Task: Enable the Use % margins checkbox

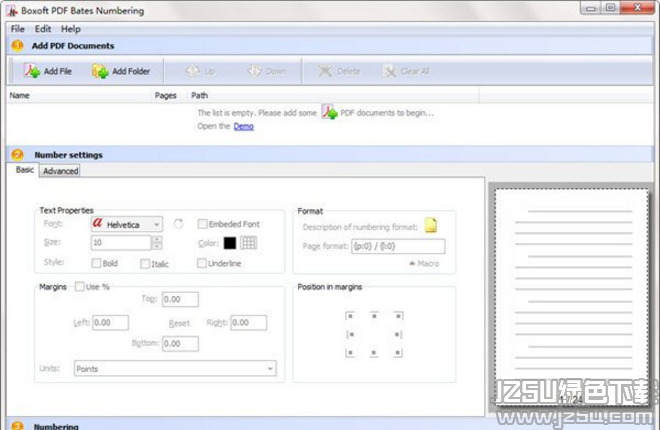Action: [x=80, y=287]
